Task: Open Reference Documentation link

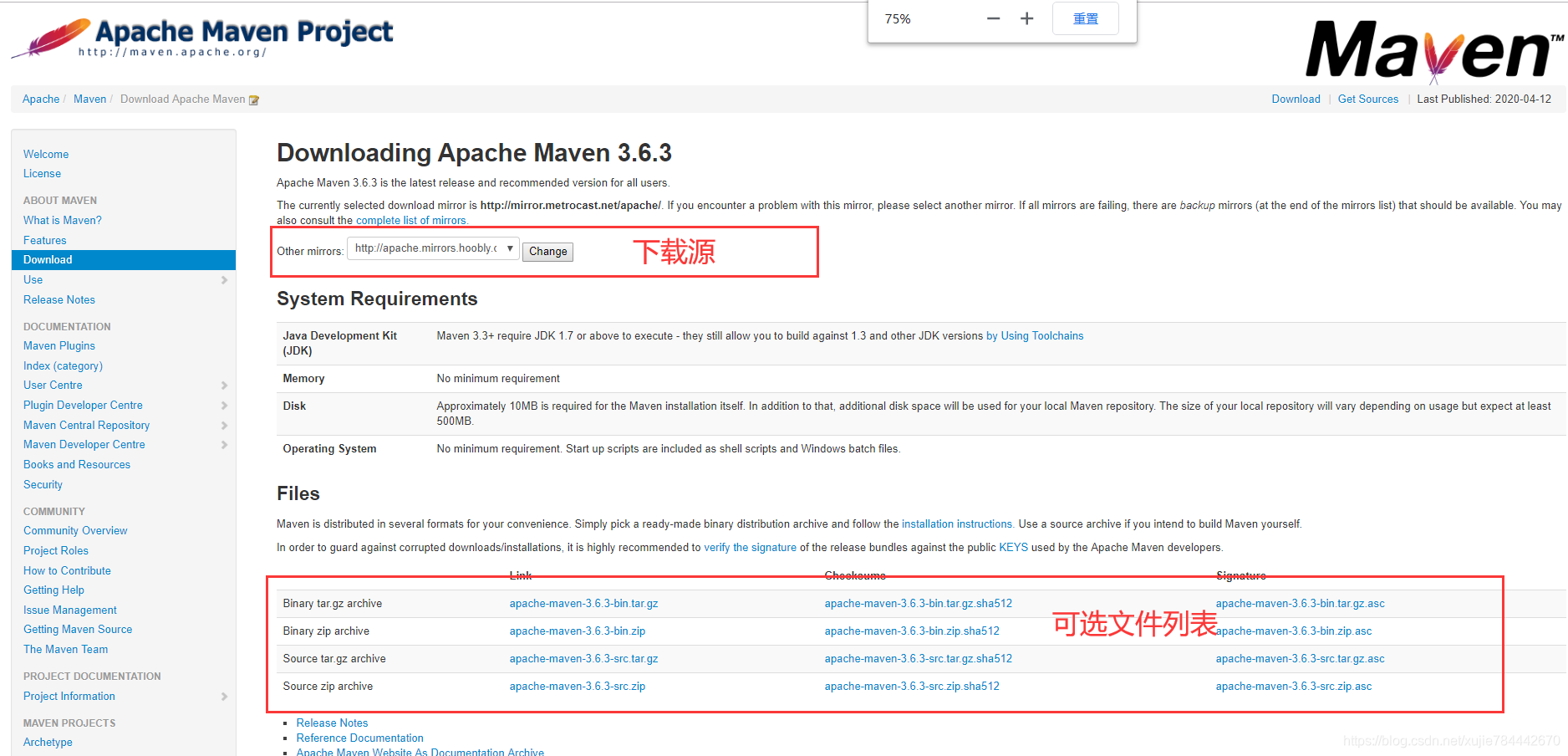Action: point(359,738)
